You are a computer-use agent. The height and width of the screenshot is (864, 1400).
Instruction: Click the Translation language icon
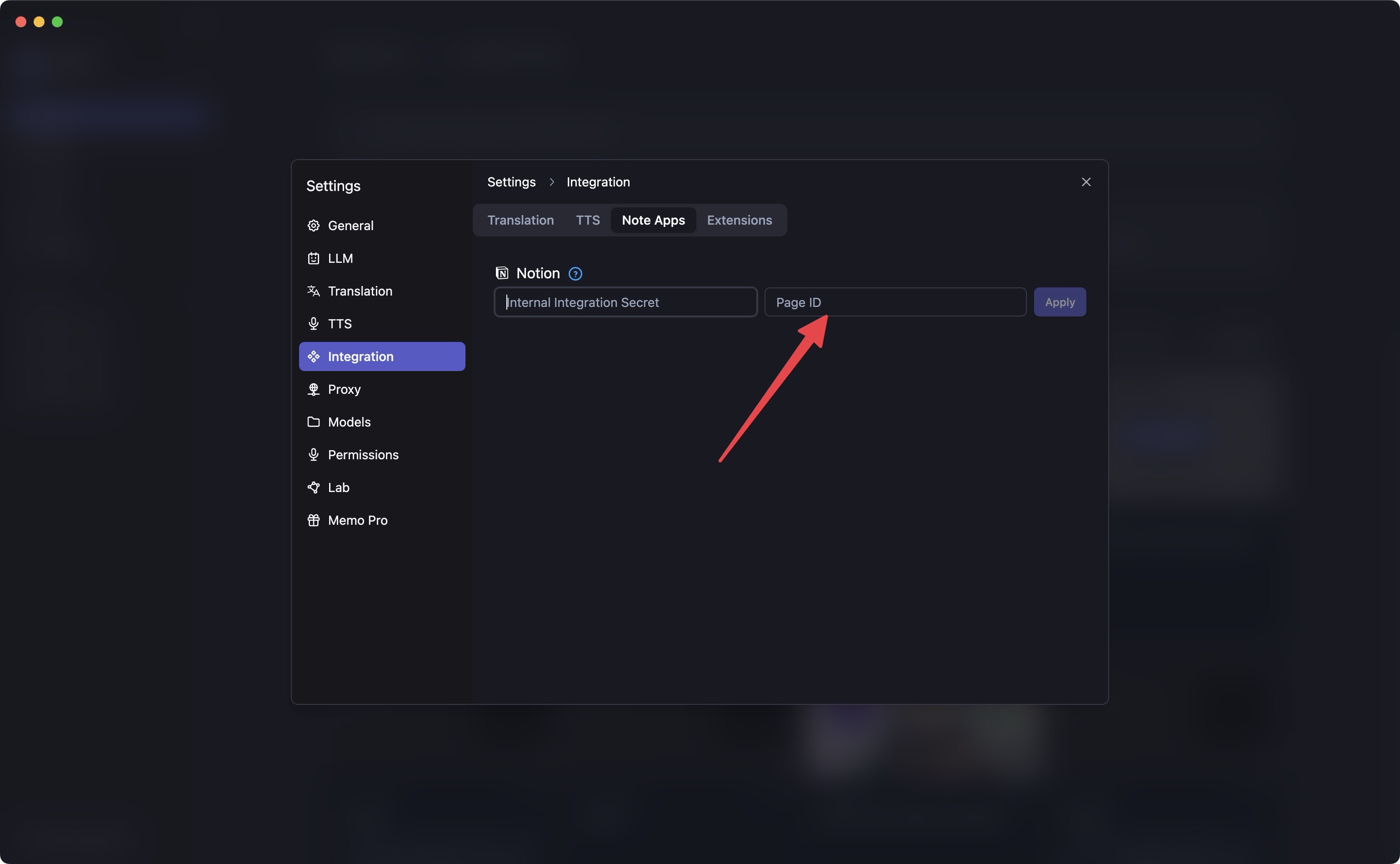click(313, 291)
